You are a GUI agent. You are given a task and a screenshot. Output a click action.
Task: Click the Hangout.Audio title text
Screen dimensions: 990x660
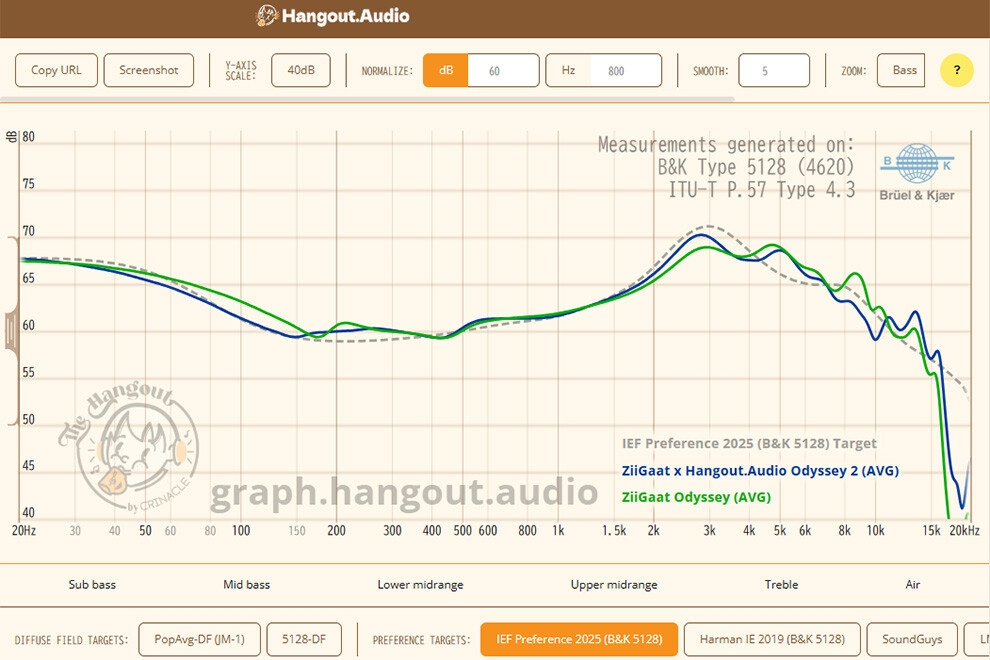point(345,16)
